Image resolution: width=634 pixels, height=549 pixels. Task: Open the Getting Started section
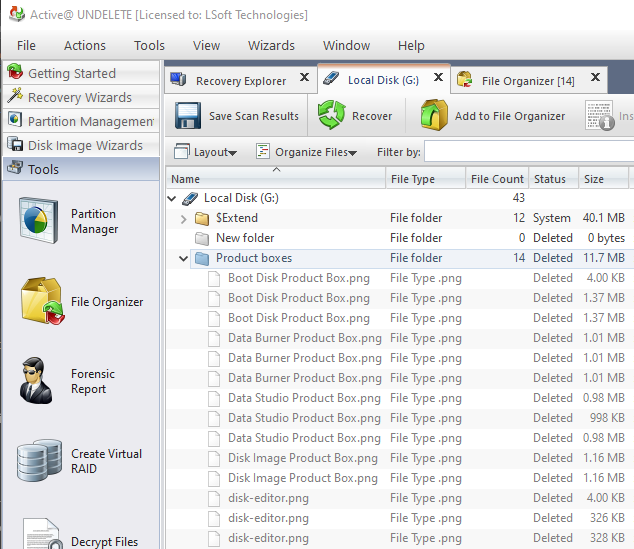(x=71, y=73)
